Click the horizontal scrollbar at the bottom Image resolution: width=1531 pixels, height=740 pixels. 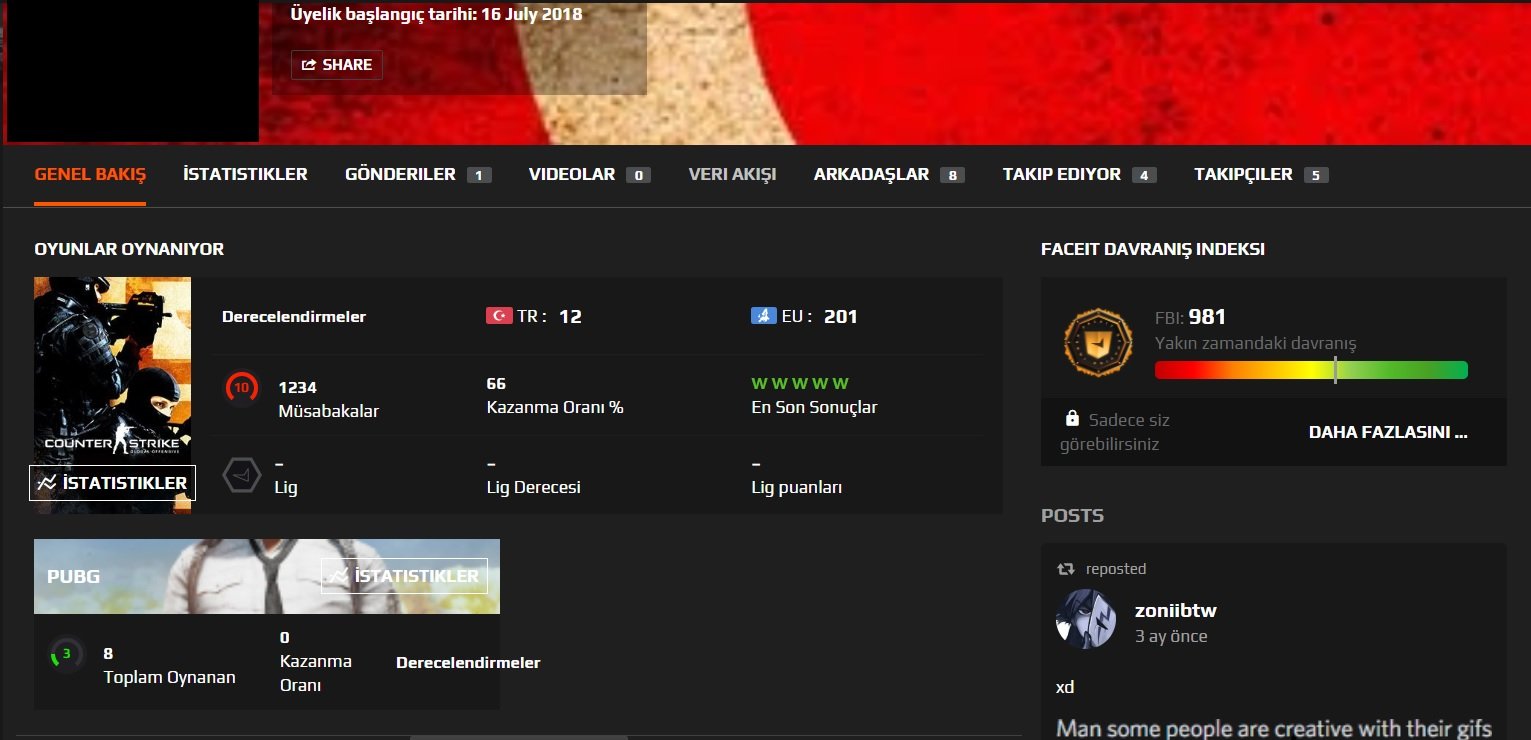[x=519, y=737]
